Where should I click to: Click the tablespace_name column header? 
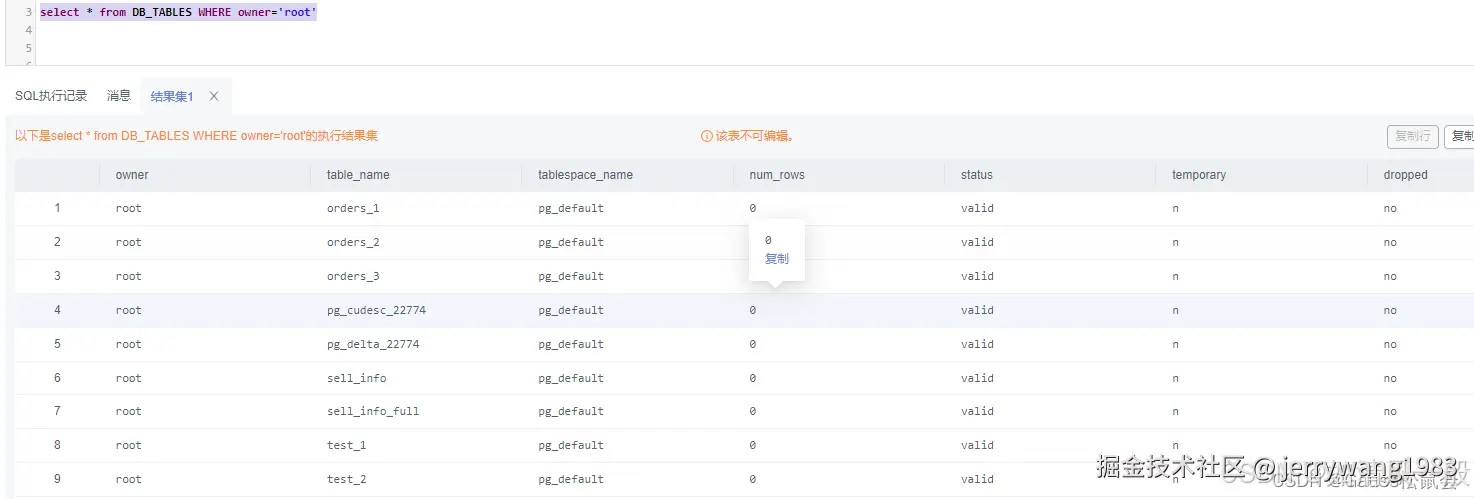click(585, 175)
